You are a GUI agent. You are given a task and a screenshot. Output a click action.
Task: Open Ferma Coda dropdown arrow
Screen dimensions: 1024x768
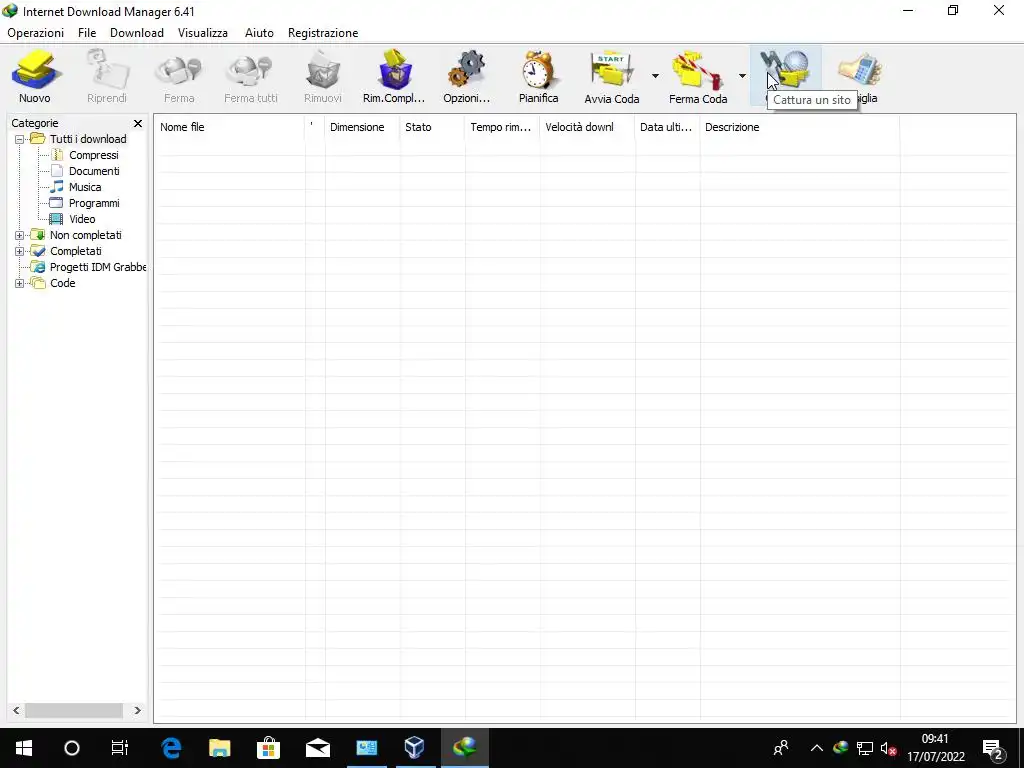pos(742,76)
